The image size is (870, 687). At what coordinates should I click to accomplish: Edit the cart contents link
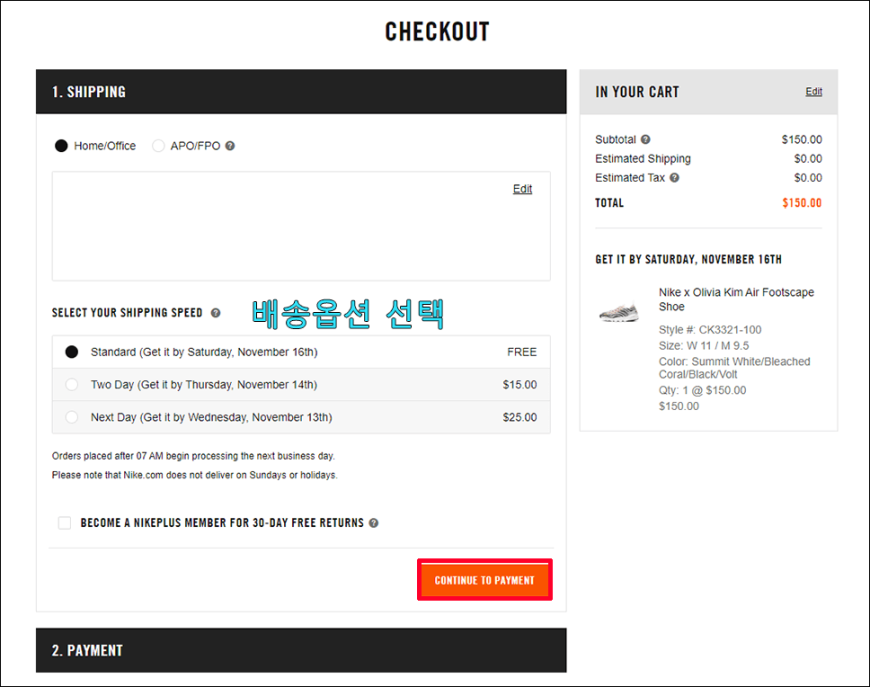click(x=813, y=92)
